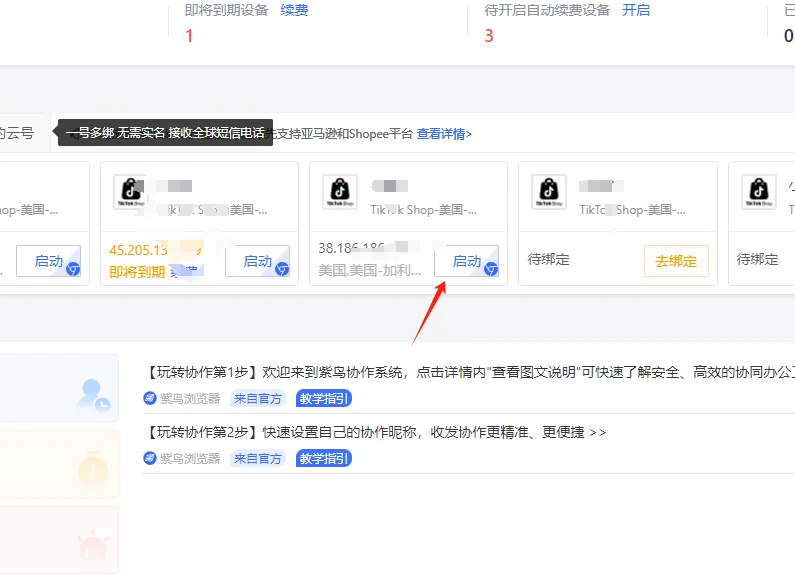This screenshot has height=578, width=795.
Task: Click the 紫鸟浏览器 logo under the first notice
Action: pyautogui.click(x=150, y=399)
